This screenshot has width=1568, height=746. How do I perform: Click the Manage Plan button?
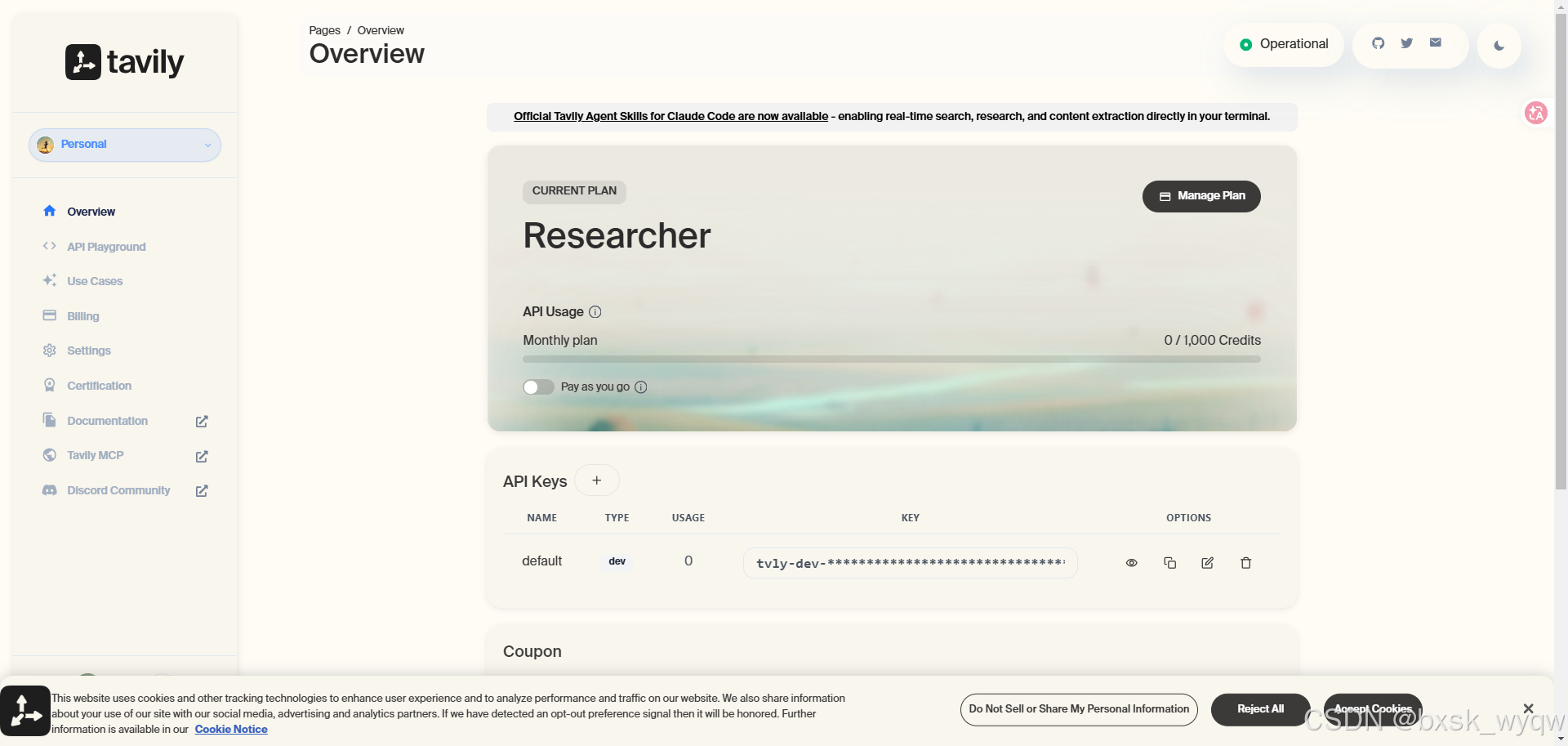(x=1201, y=196)
